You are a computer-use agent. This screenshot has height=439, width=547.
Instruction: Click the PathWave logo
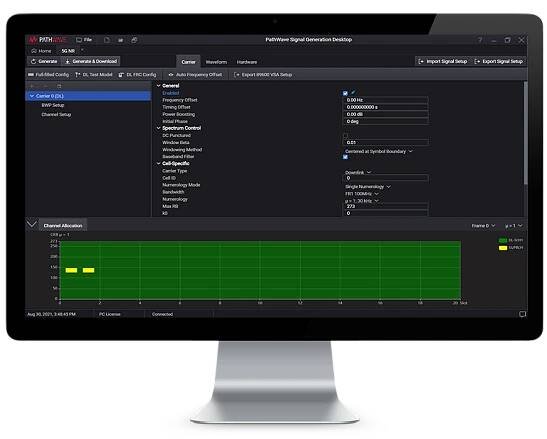click(x=47, y=40)
